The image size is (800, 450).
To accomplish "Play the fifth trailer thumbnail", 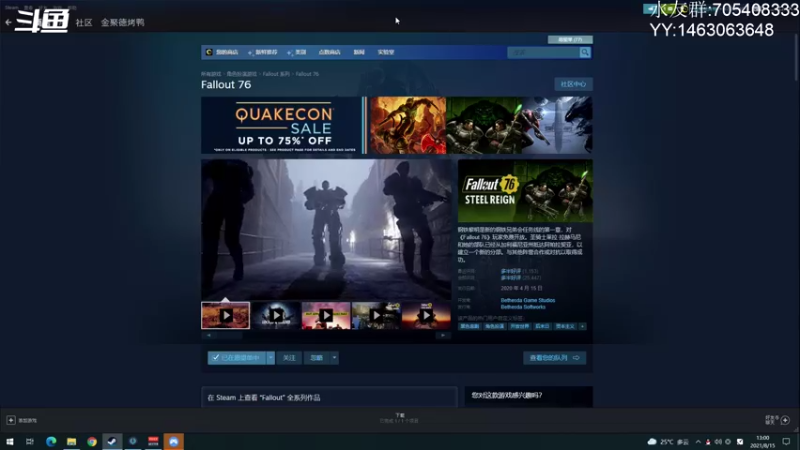I will tap(426, 315).
